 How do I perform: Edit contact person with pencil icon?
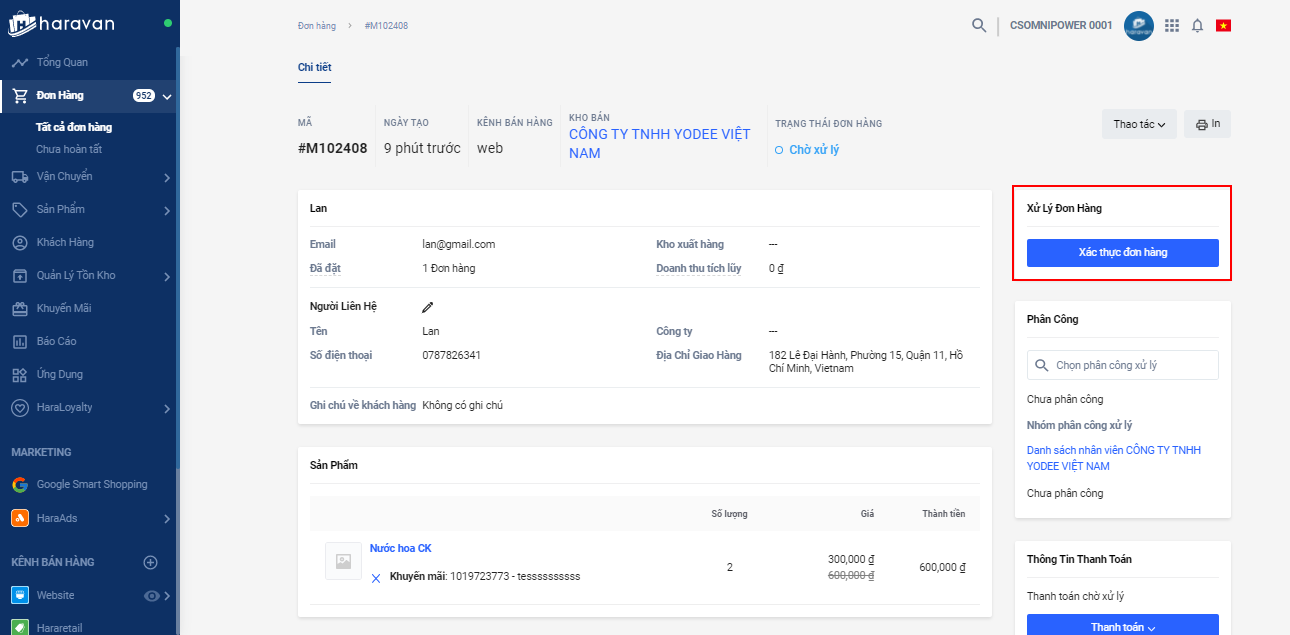tap(428, 307)
